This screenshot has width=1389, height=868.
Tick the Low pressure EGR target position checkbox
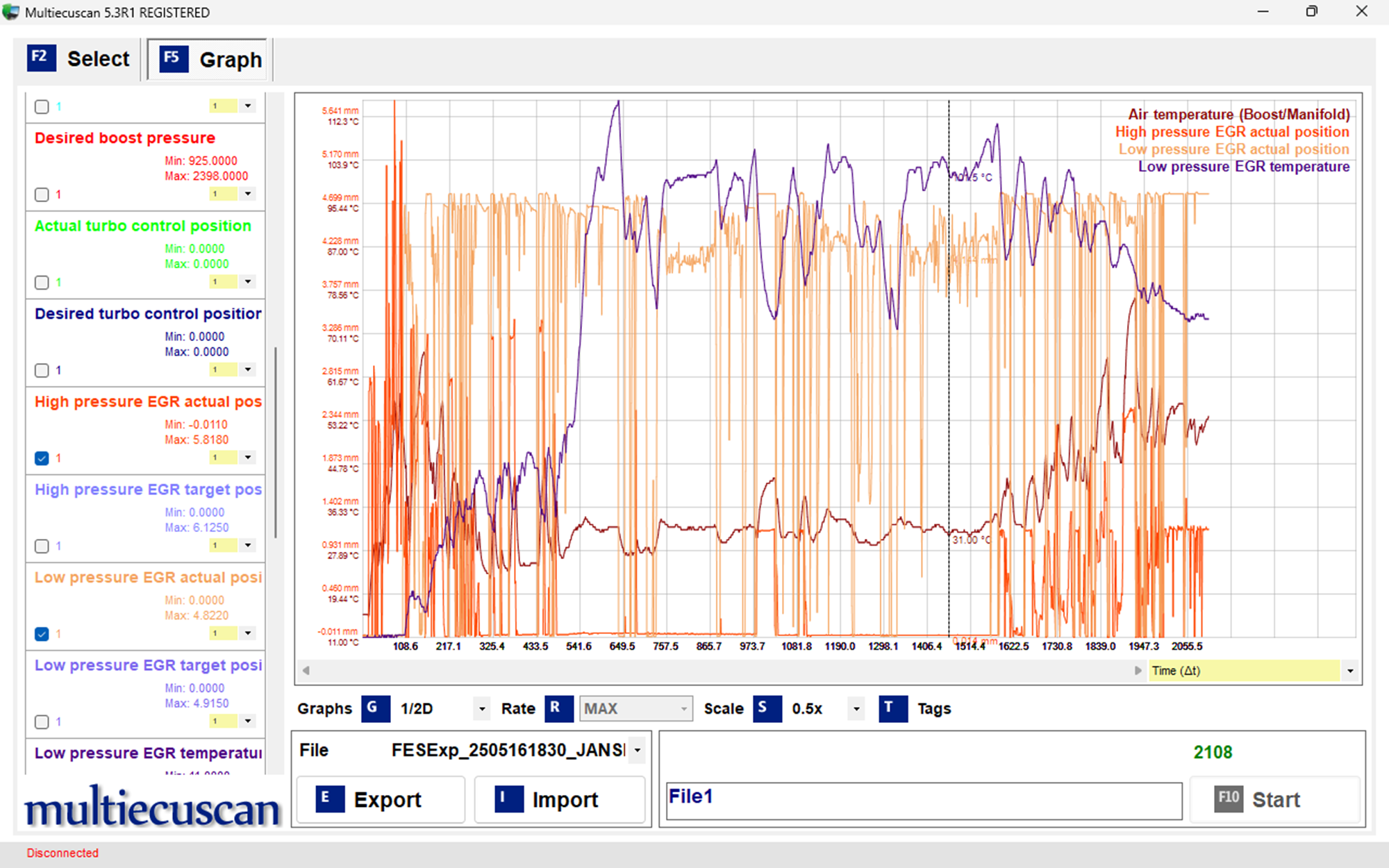point(42,721)
